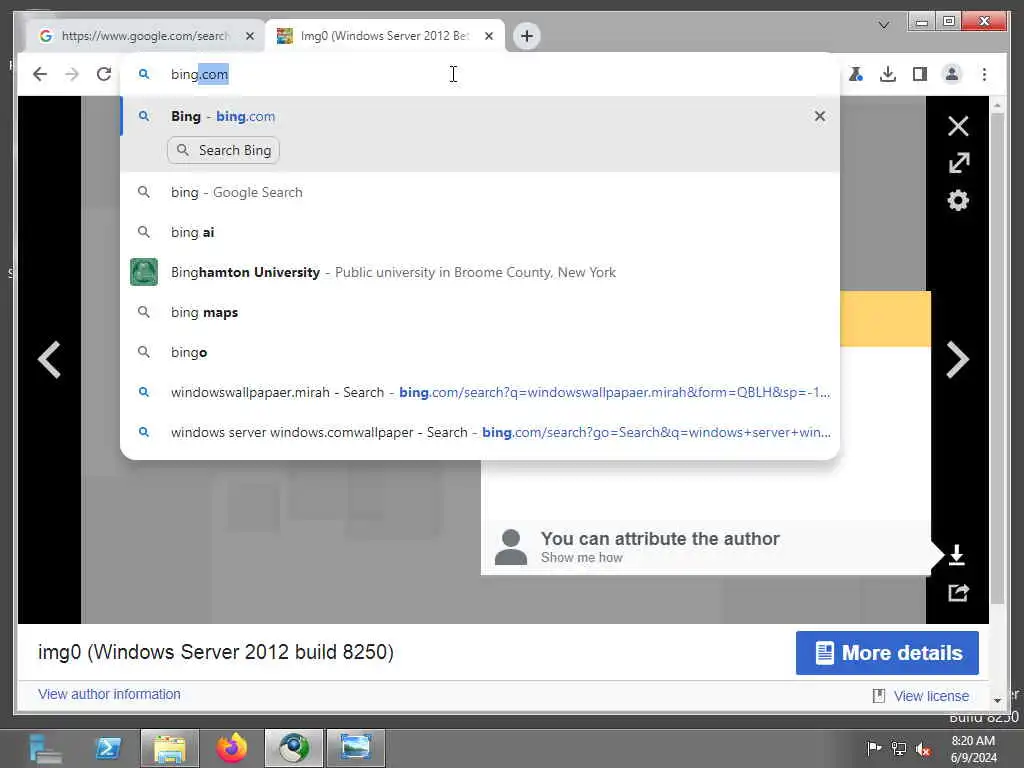
Task: Select the bing - Google Search suggestion
Action: (480, 192)
